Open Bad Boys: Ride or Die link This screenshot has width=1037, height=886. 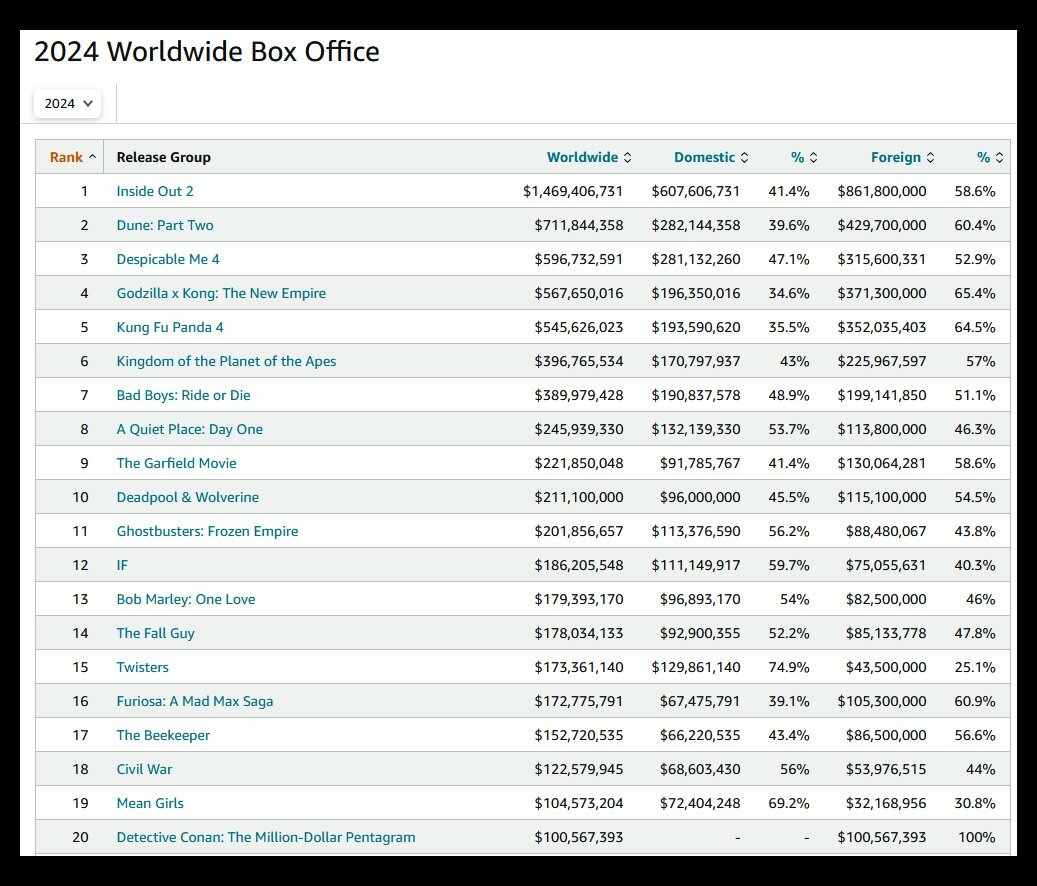pyautogui.click(x=183, y=395)
